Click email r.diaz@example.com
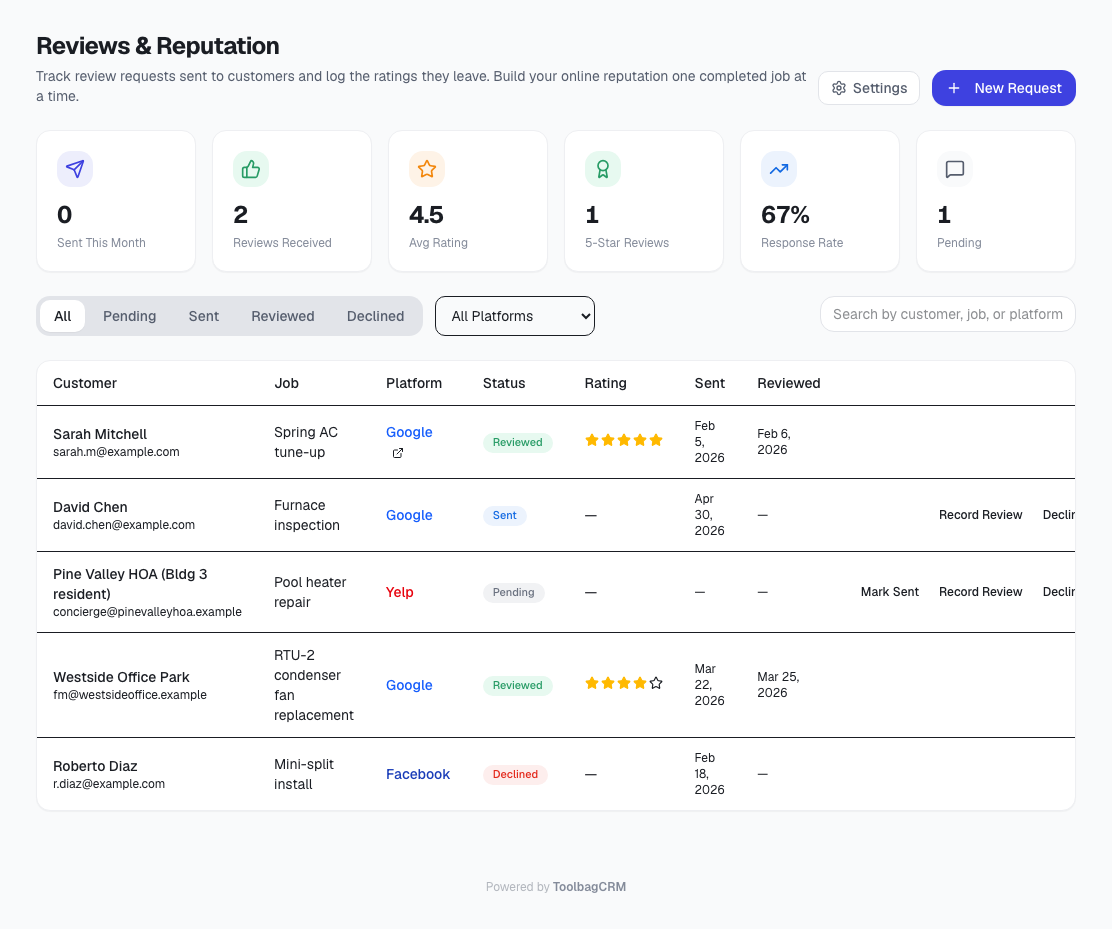1112x929 pixels. coord(109,784)
